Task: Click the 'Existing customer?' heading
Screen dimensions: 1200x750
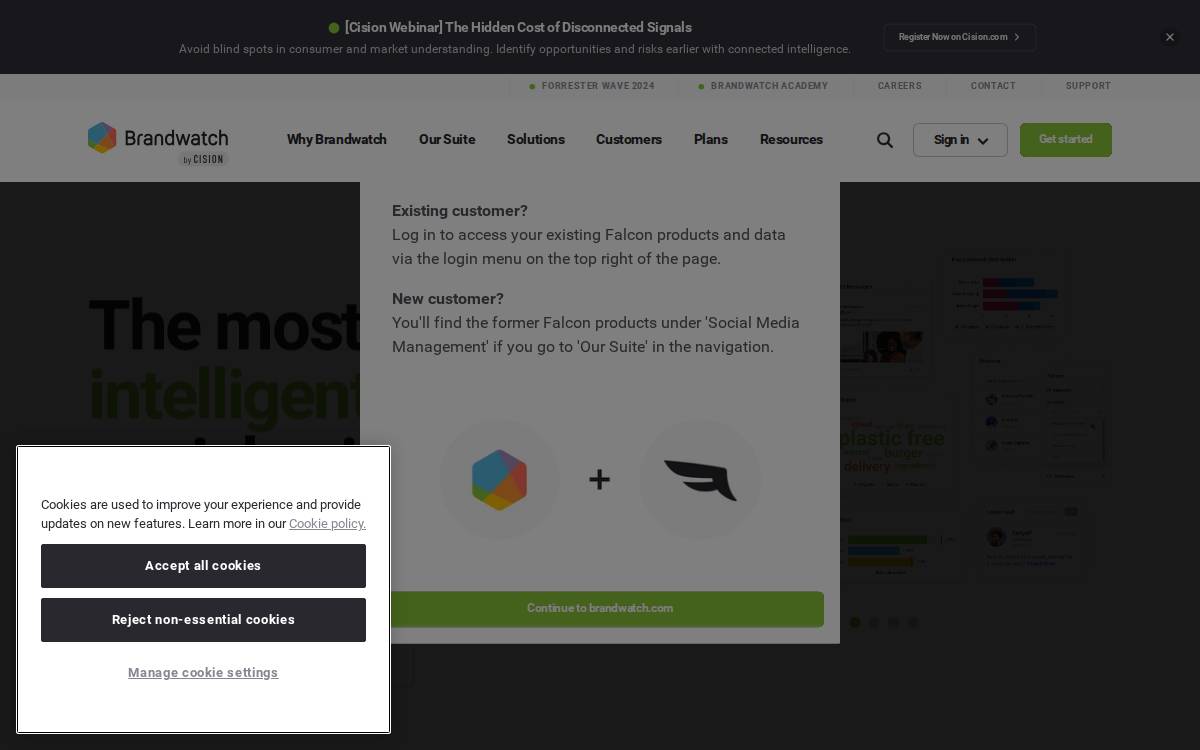Action: tap(460, 211)
